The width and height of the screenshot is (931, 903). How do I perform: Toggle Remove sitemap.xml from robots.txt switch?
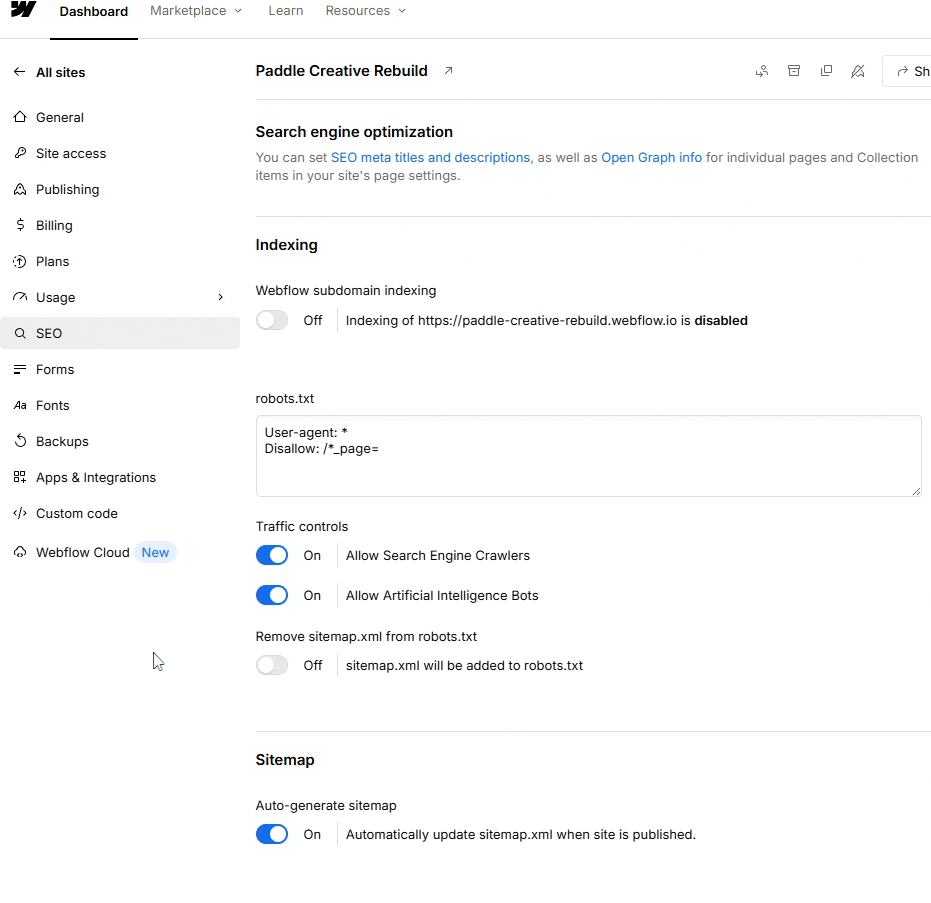(x=272, y=666)
